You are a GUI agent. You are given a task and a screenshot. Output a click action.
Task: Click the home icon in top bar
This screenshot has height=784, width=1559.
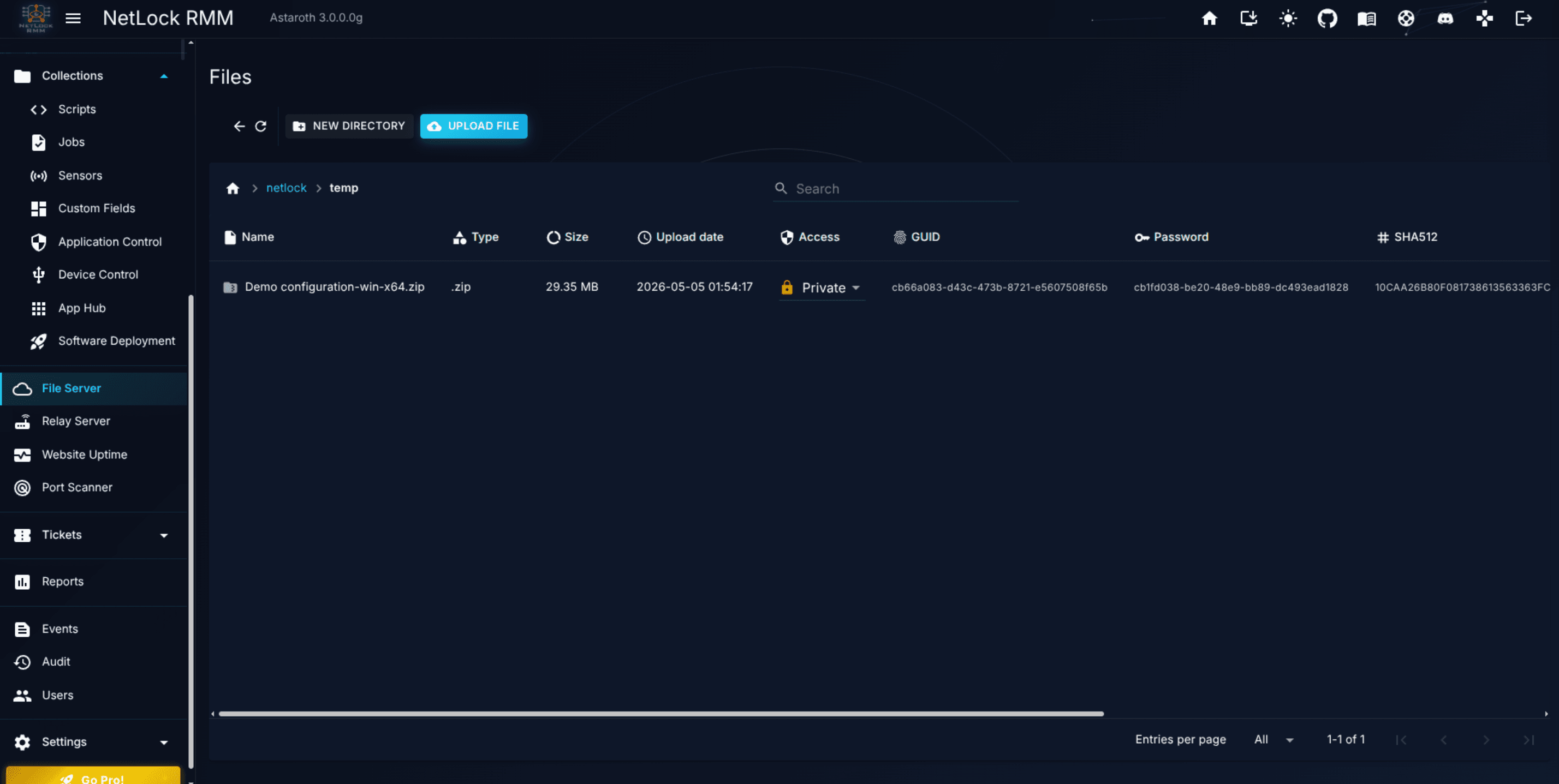1209,18
